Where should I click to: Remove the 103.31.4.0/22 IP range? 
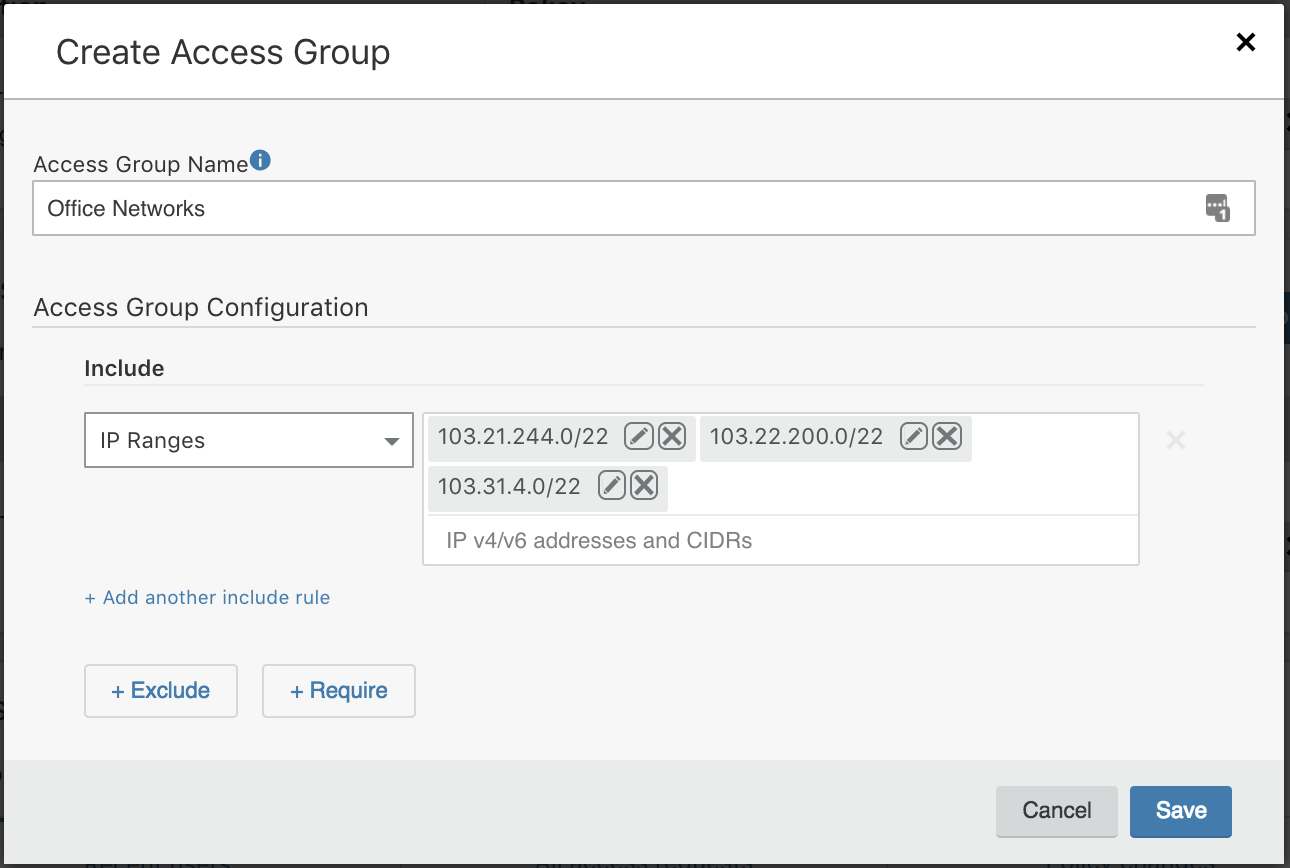pyautogui.click(x=645, y=487)
